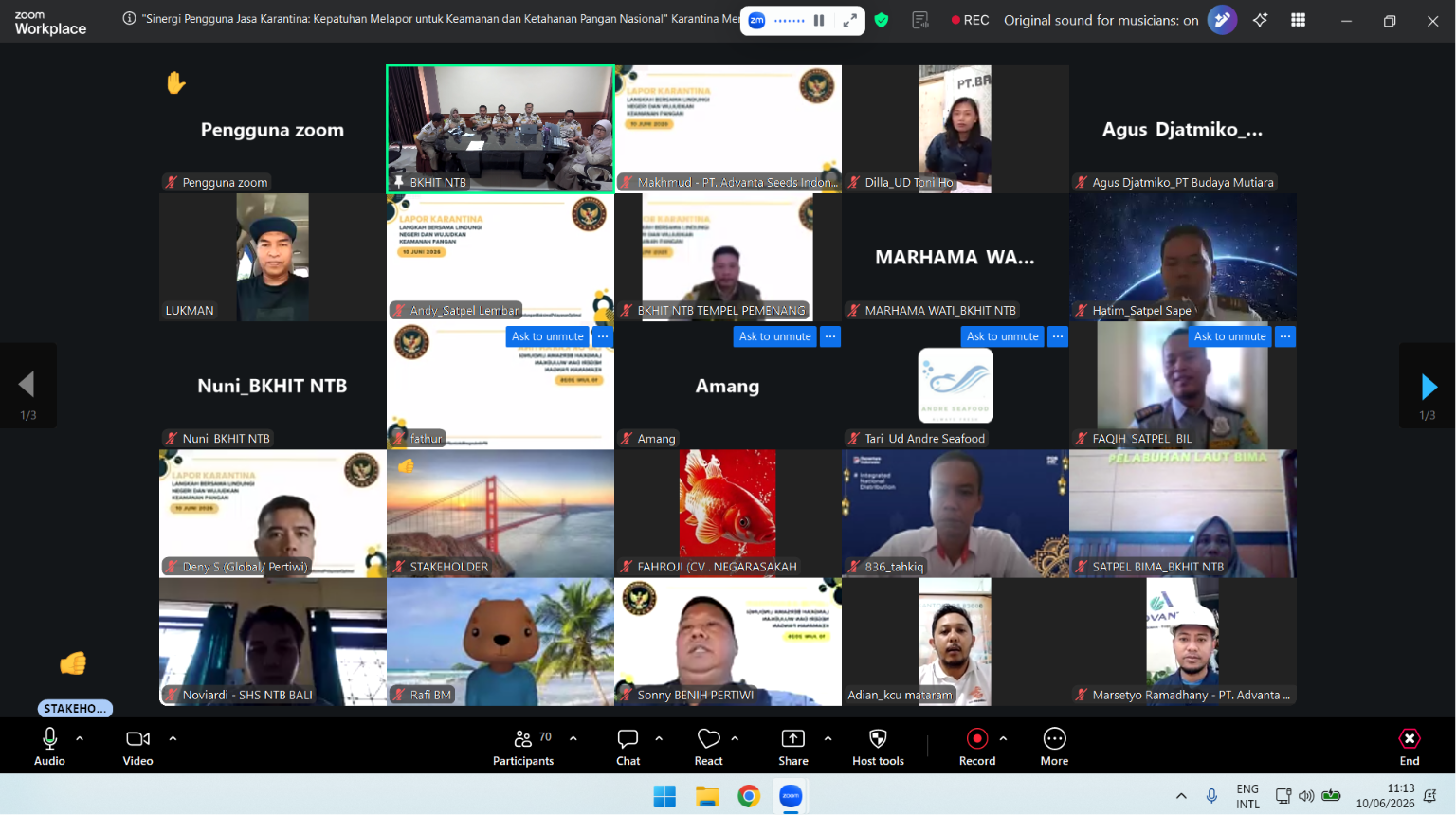Toggle Original sound for musicians
Image resolution: width=1456 pixels, height=815 pixels.
coord(1101,20)
